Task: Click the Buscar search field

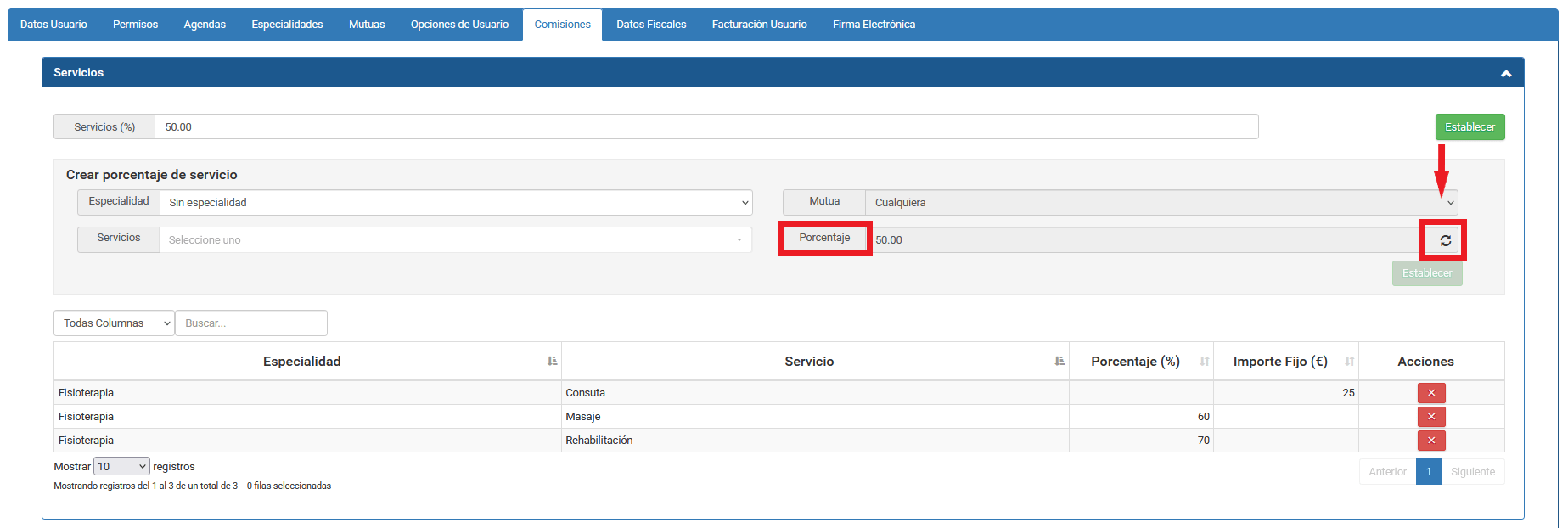Action: tap(251, 323)
